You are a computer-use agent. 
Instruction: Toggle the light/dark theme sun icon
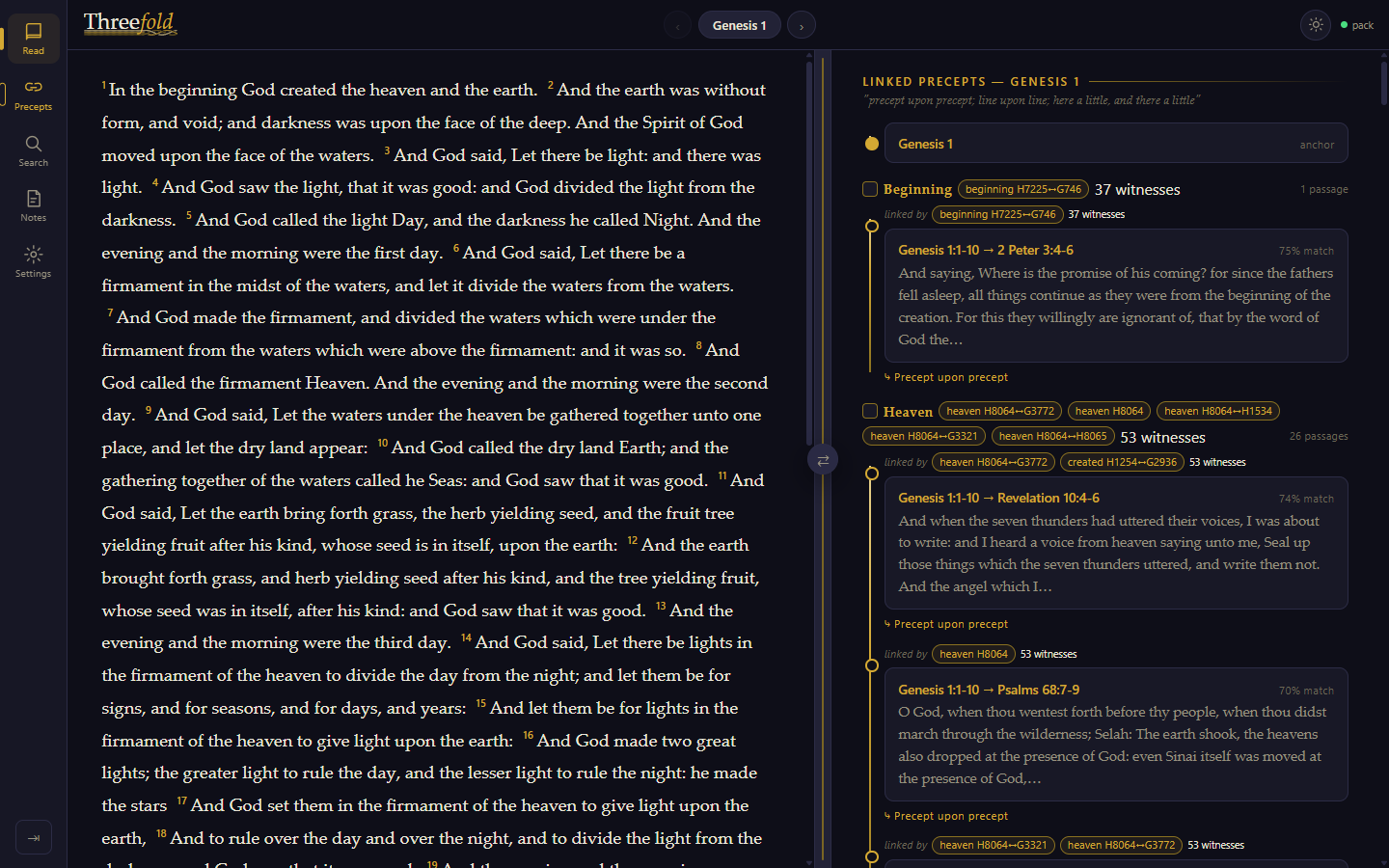1316,25
